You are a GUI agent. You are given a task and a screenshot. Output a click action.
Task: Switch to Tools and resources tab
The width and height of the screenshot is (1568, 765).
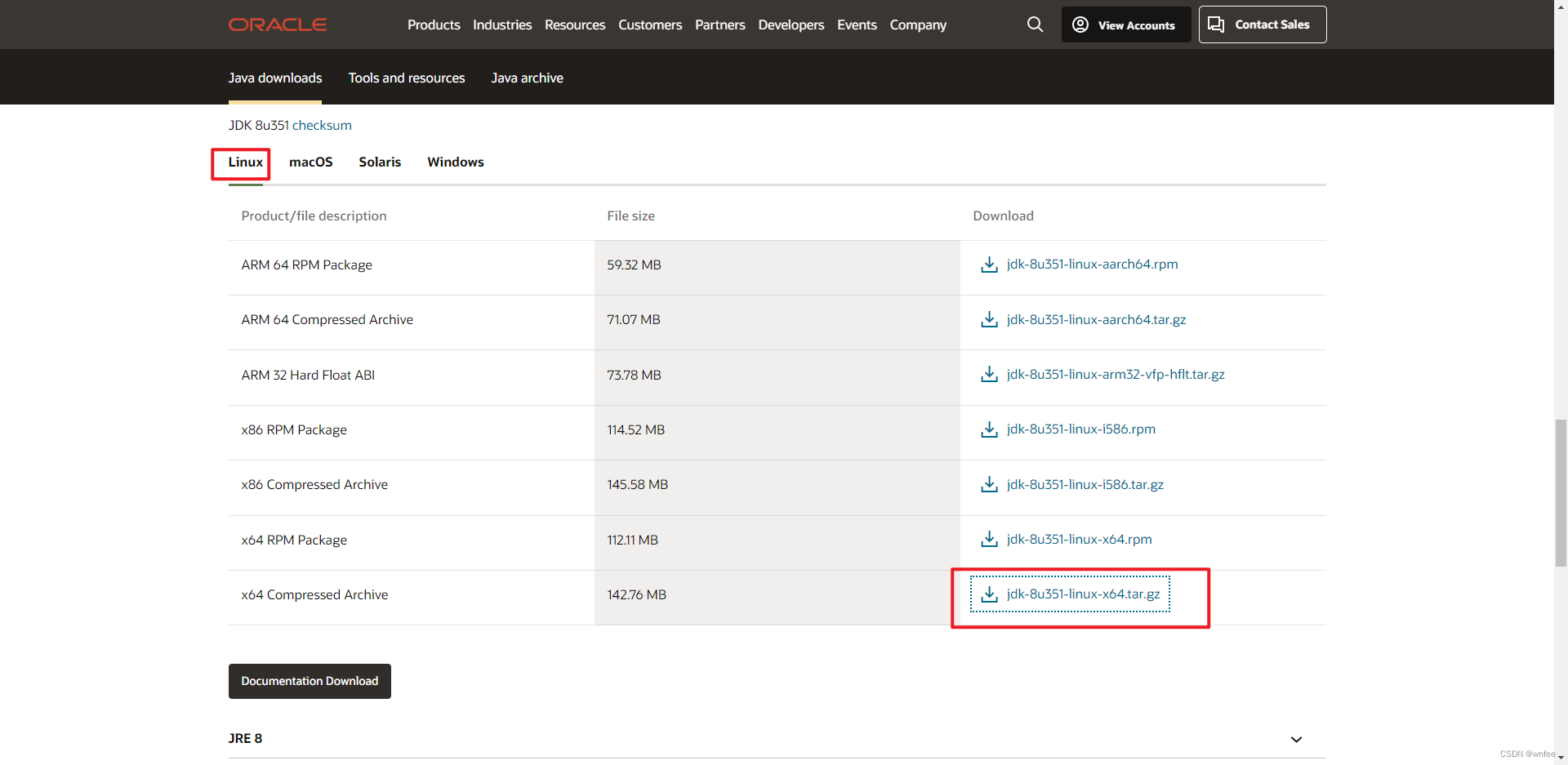[407, 78]
